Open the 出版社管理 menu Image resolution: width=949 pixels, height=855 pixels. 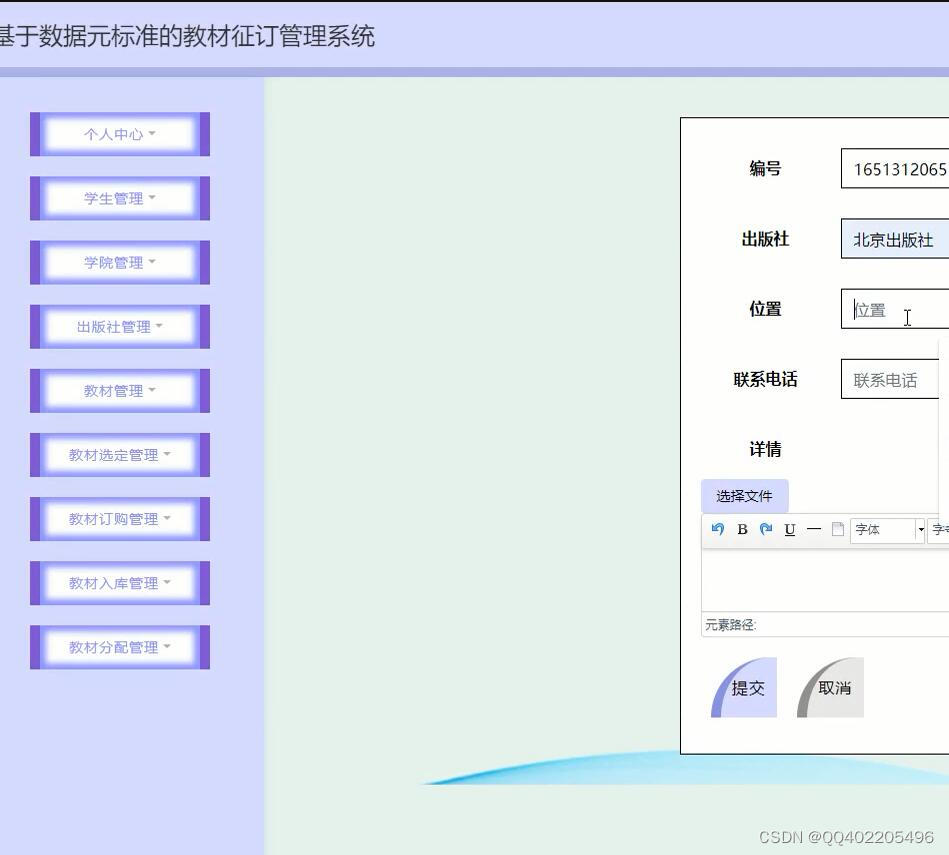(119, 326)
